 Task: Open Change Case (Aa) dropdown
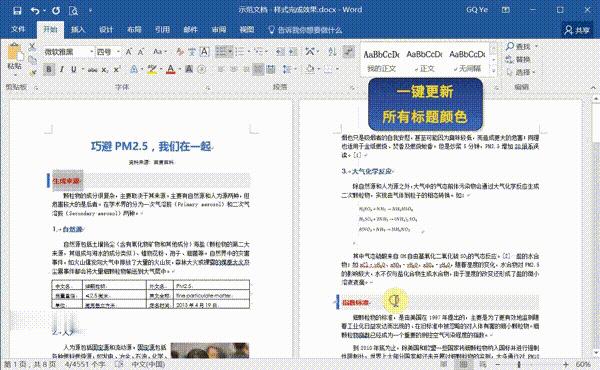[160, 52]
